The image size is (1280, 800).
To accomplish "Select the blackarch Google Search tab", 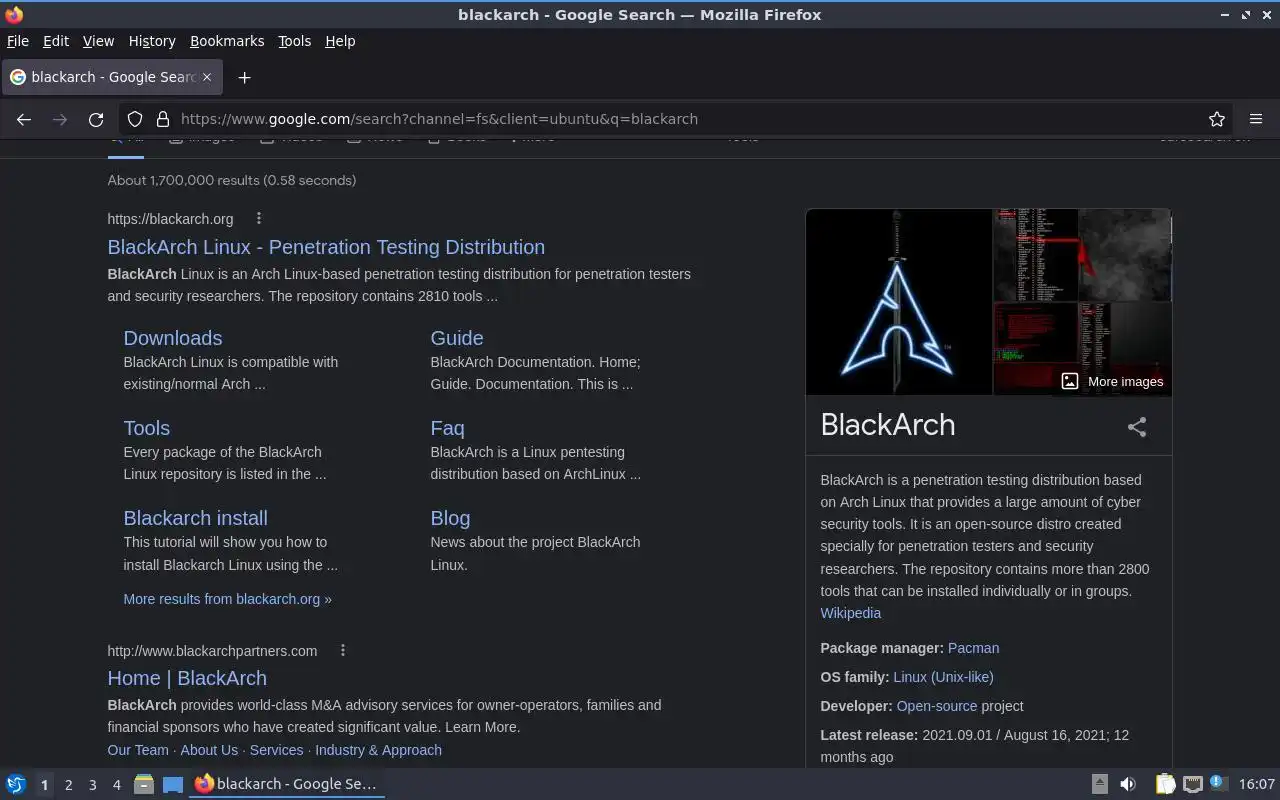I will (112, 77).
